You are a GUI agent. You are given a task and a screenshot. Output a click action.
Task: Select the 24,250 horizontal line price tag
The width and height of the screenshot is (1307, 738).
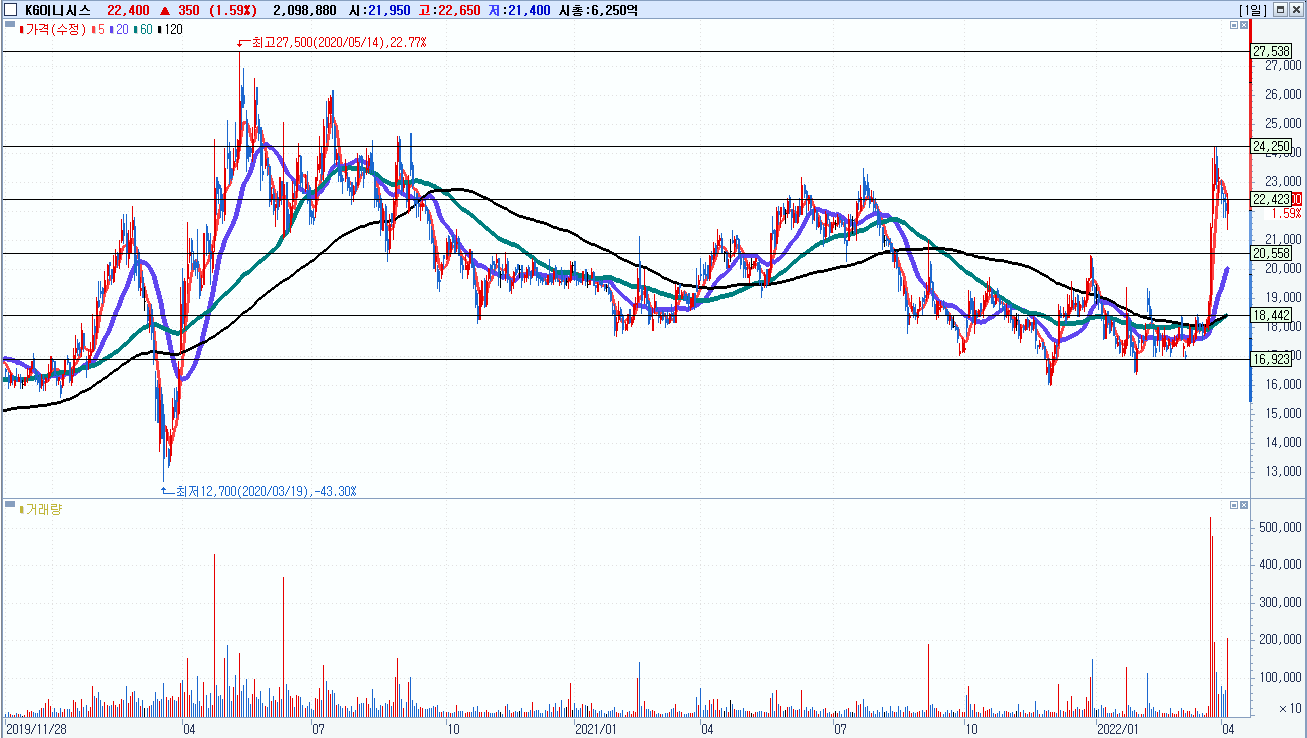tap(1271, 146)
